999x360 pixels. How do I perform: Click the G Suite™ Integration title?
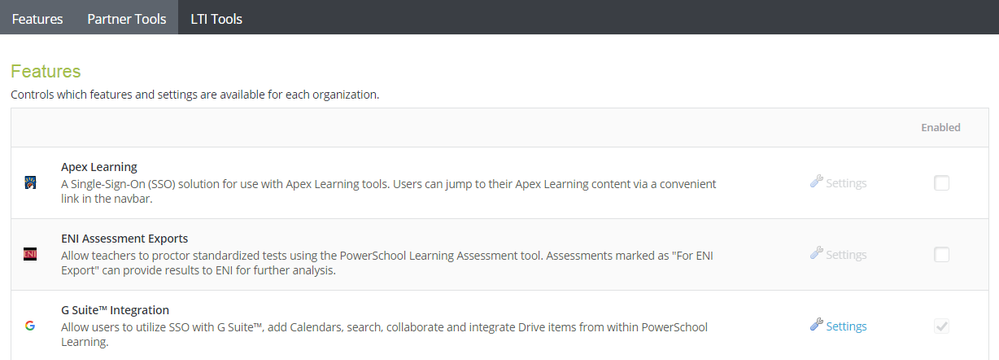115,310
